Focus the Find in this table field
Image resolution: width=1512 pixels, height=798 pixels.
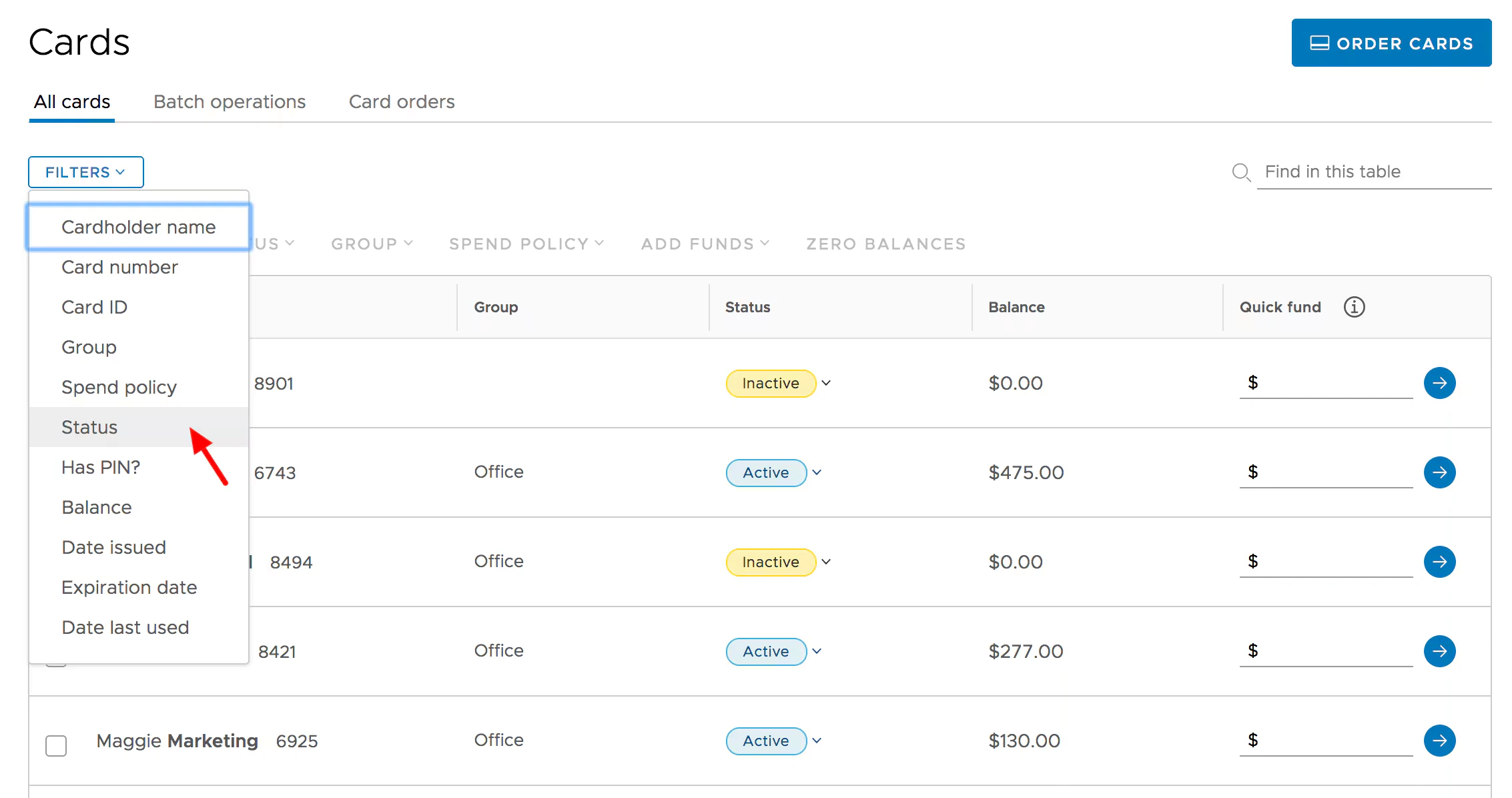pyautogui.click(x=1375, y=172)
